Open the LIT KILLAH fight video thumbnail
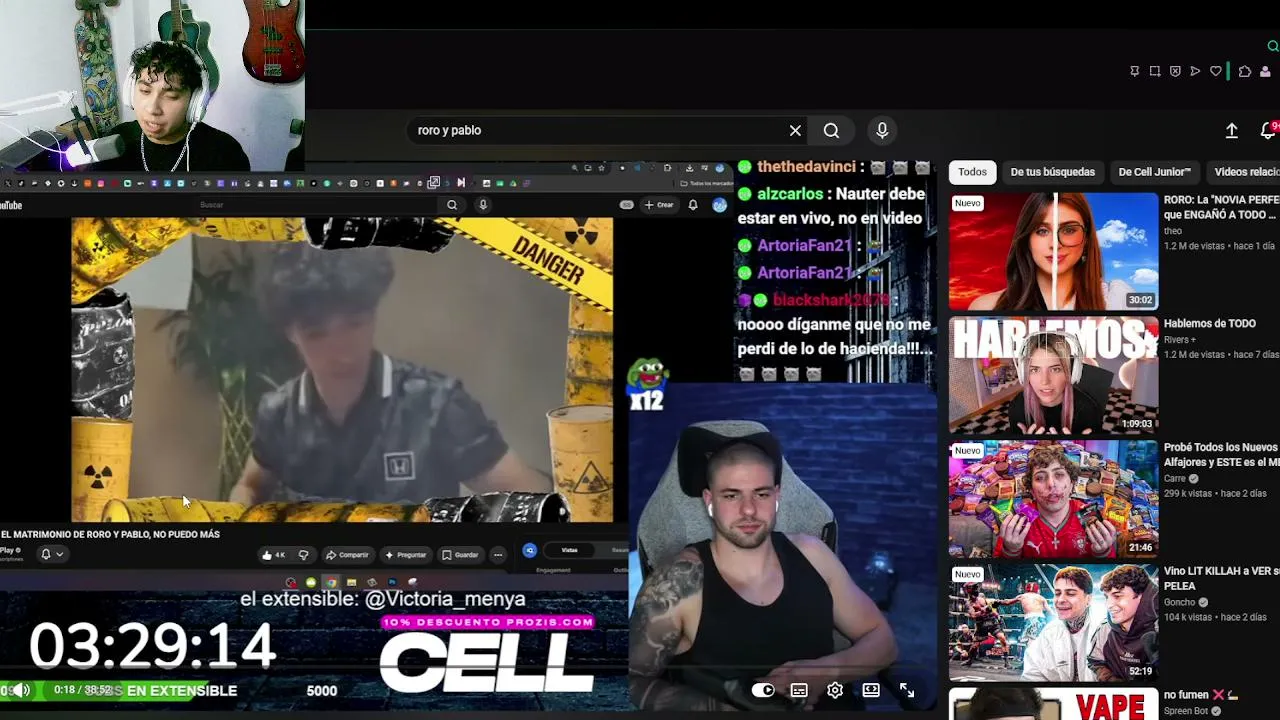This screenshot has width=1280, height=720. 1053,623
